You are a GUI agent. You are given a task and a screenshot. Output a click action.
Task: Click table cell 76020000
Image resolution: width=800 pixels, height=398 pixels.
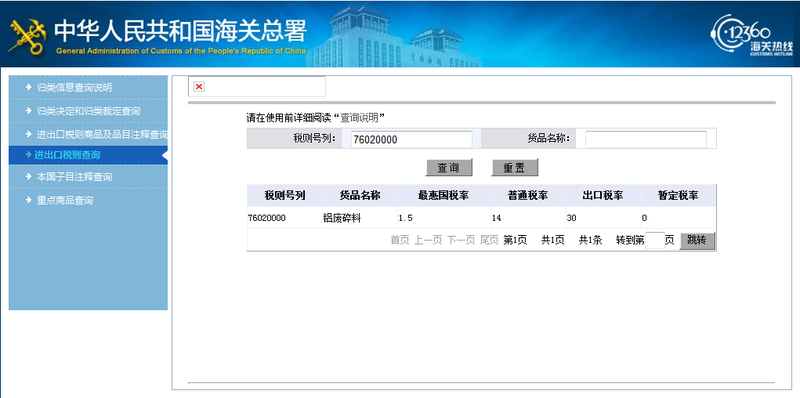click(x=267, y=218)
